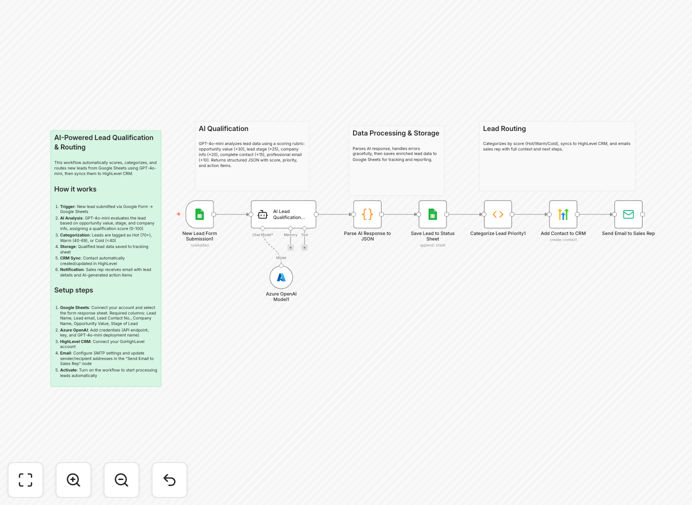Select the New Lead Form Submission Google Sheets node
The image size is (692, 505).
click(x=199, y=215)
